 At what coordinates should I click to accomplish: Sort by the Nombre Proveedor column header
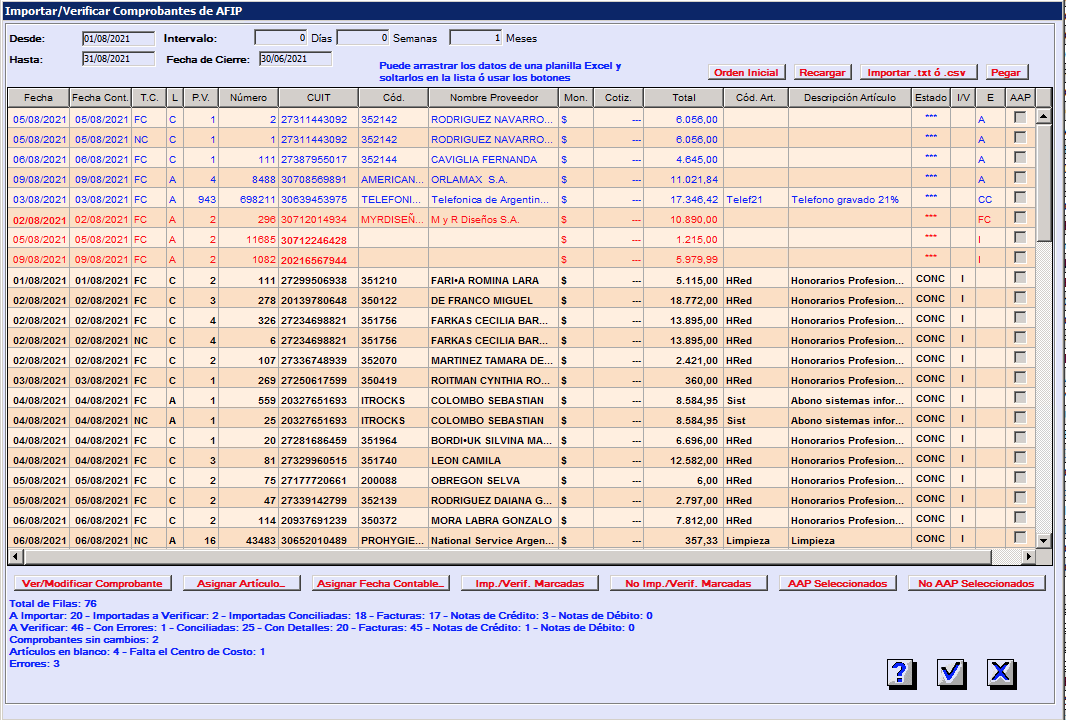494,98
